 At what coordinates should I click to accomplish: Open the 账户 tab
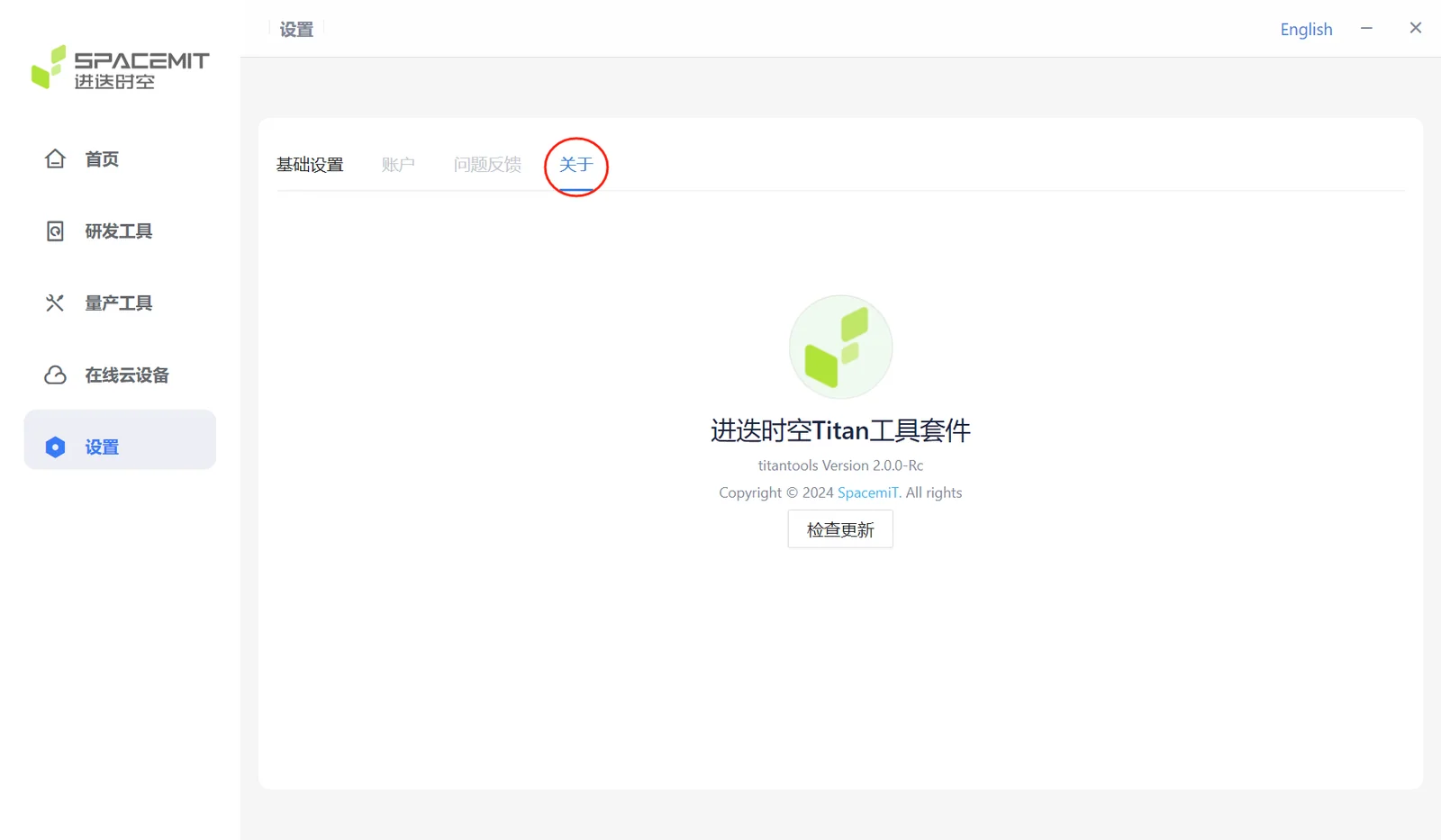(x=398, y=165)
